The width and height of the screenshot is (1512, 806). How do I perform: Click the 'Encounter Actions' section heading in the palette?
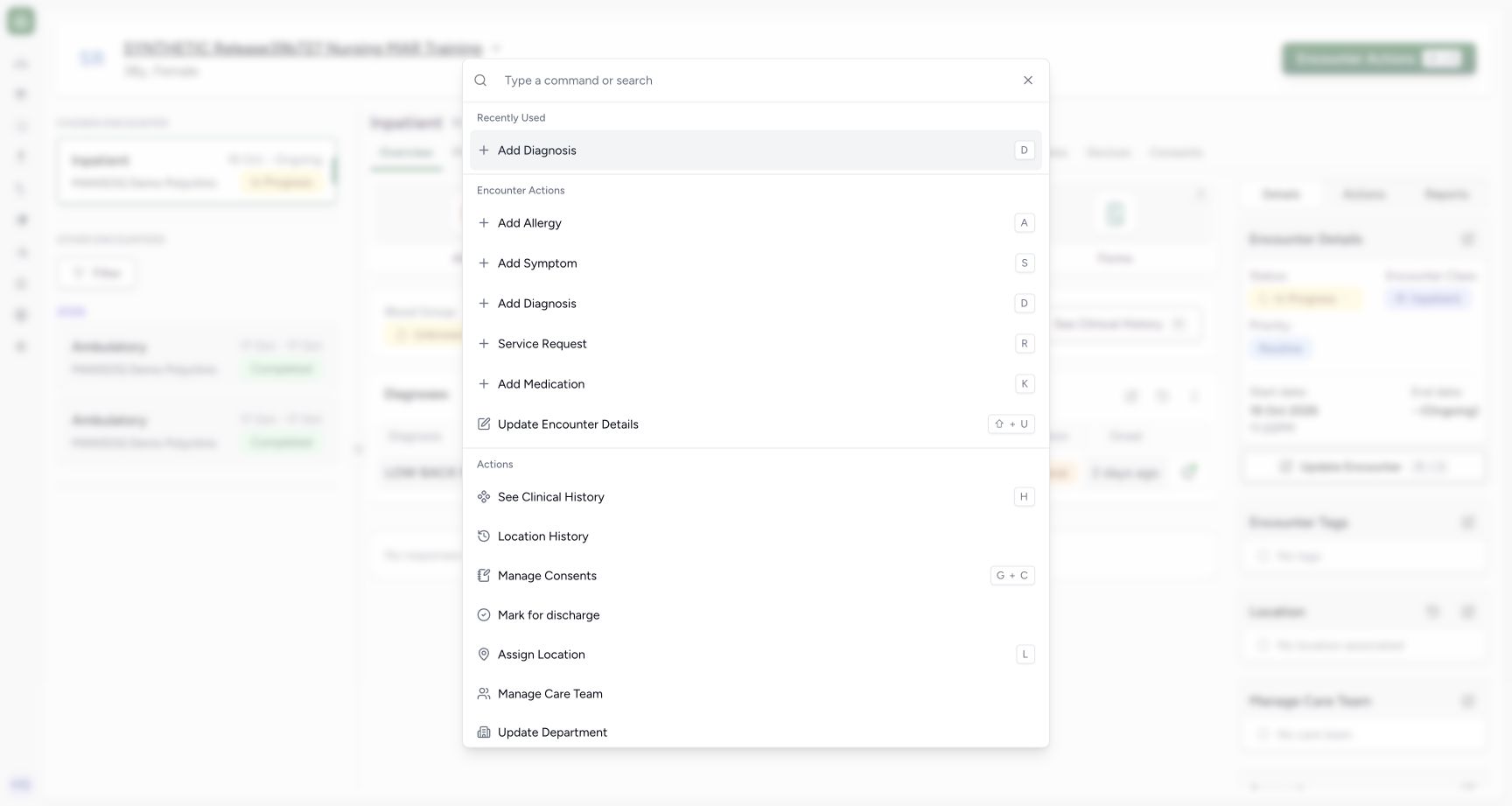point(521,191)
